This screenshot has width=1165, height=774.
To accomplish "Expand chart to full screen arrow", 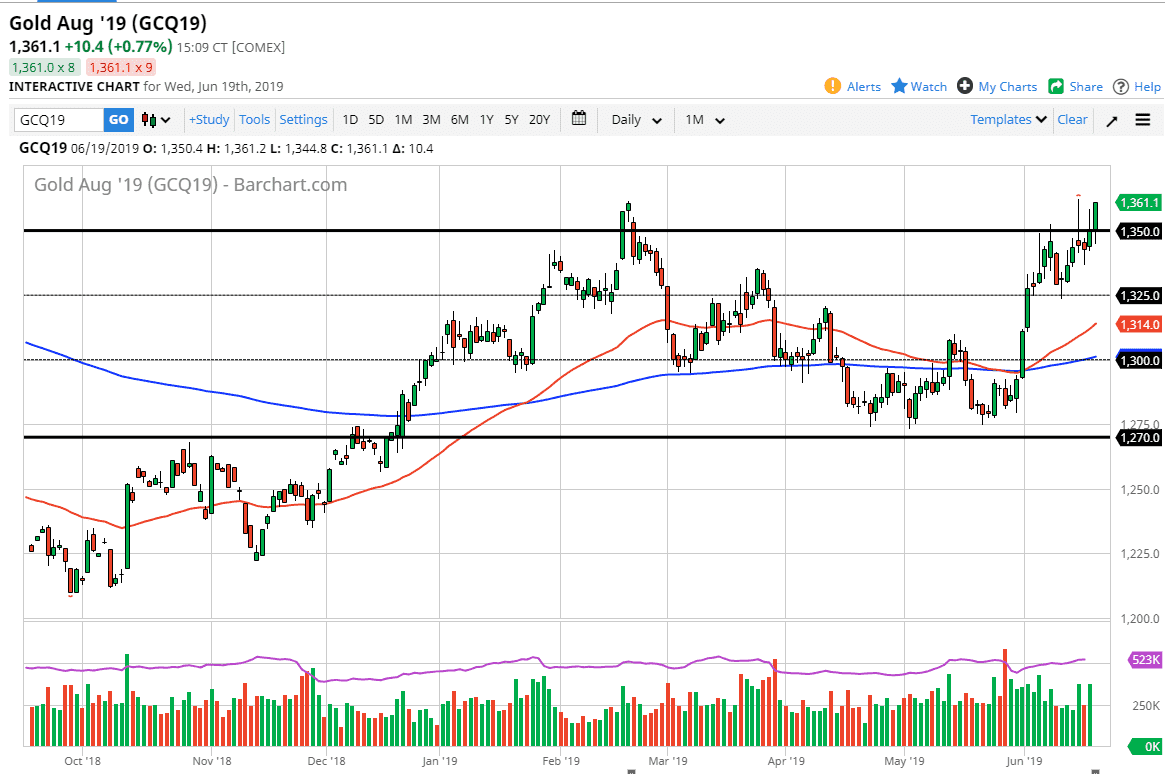I will pyautogui.click(x=1111, y=120).
